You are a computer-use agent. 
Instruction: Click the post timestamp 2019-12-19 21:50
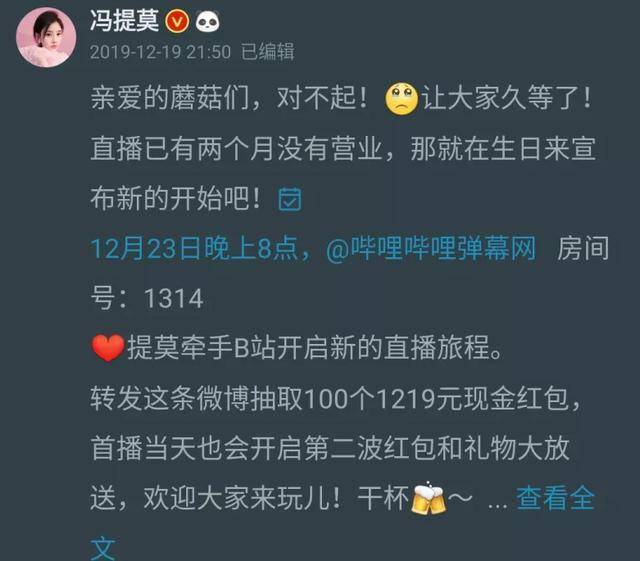click(x=160, y=52)
